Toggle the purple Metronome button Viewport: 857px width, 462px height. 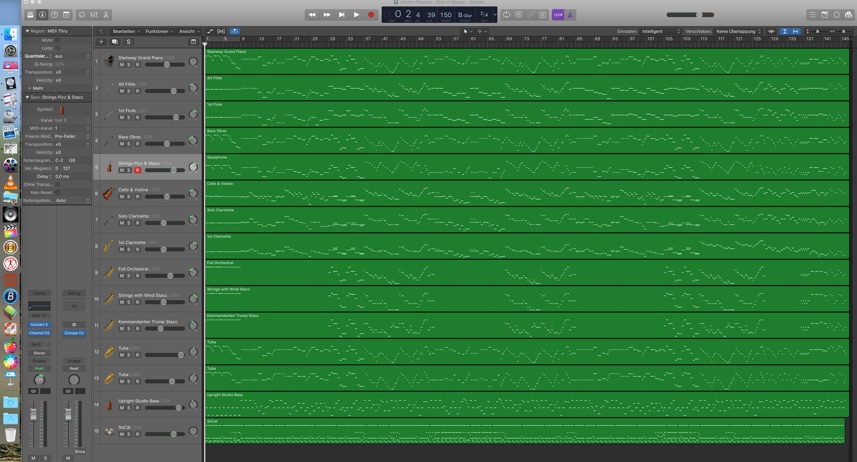[x=570, y=15]
